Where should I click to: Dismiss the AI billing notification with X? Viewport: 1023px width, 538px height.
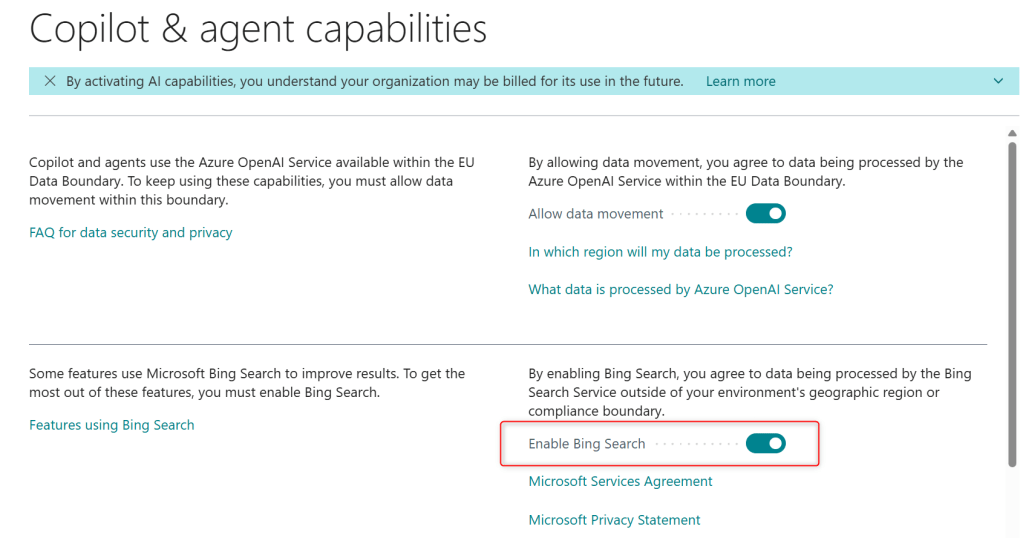(50, 81)
